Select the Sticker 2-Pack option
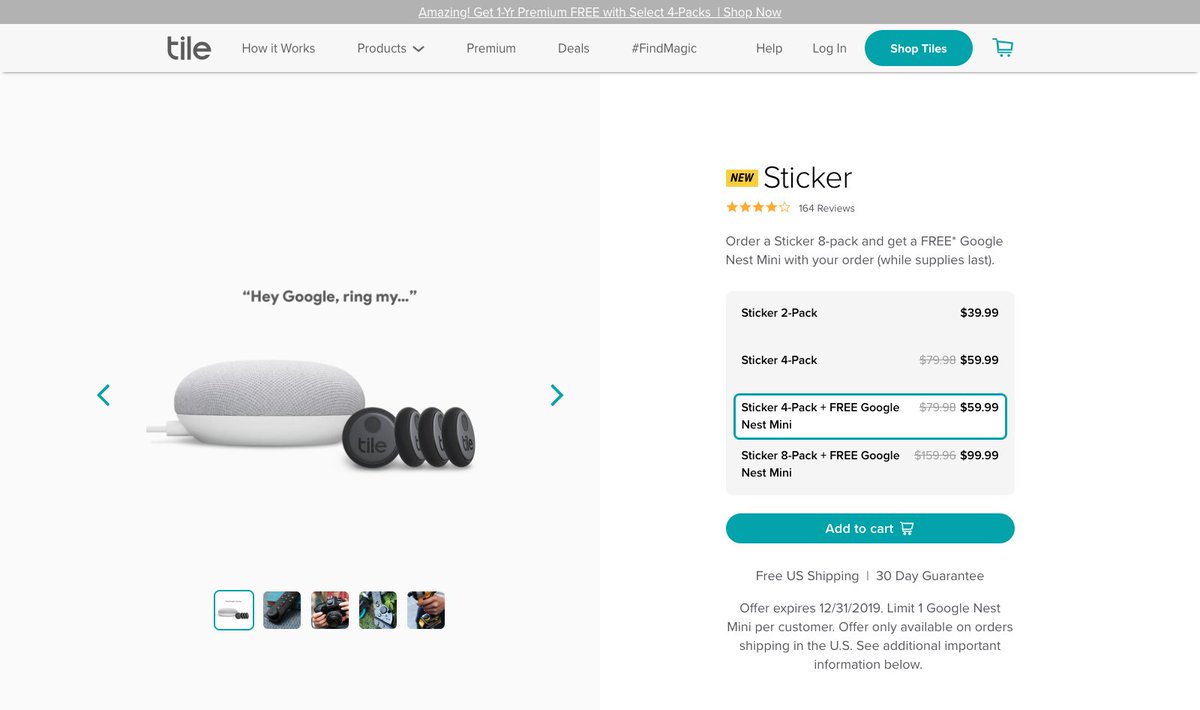1200x710 pixels. (870, 313)
